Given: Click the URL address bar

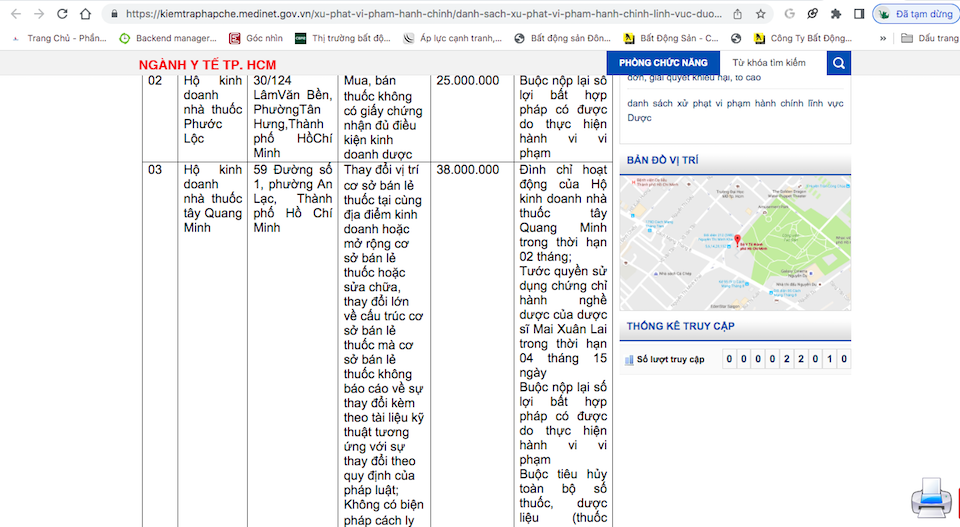Looking at the screenshot, I should point(420,14).
